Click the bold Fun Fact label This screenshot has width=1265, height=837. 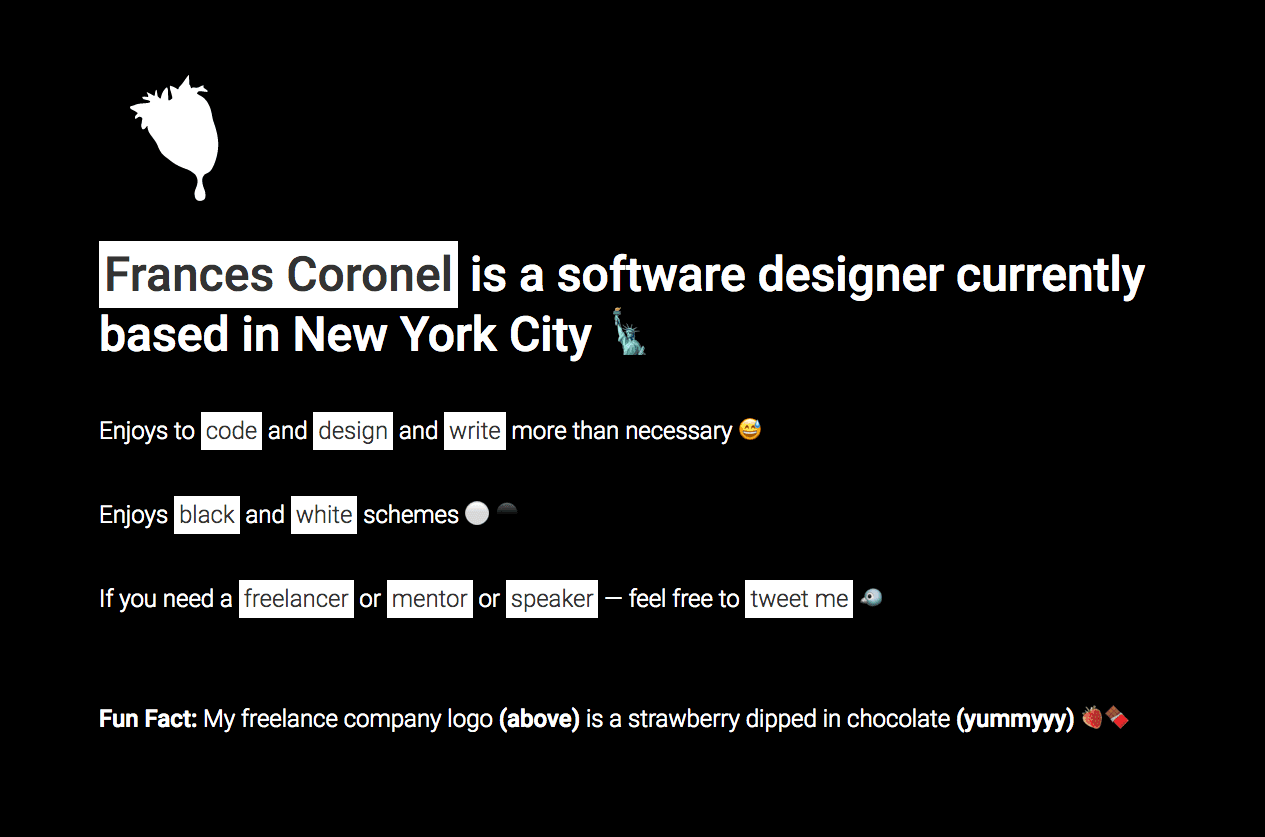148,719
